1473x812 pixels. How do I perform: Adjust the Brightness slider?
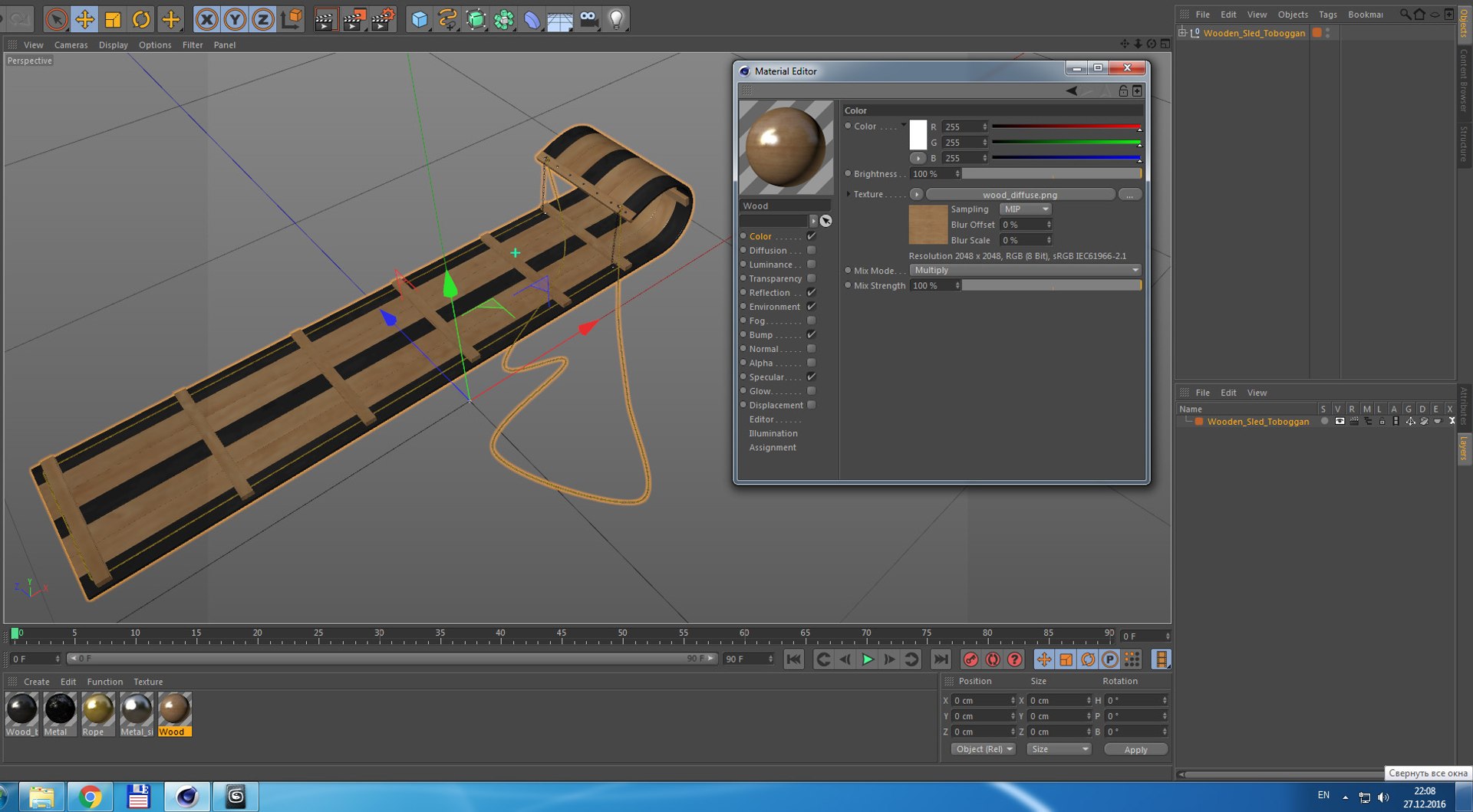(1052, 174)
